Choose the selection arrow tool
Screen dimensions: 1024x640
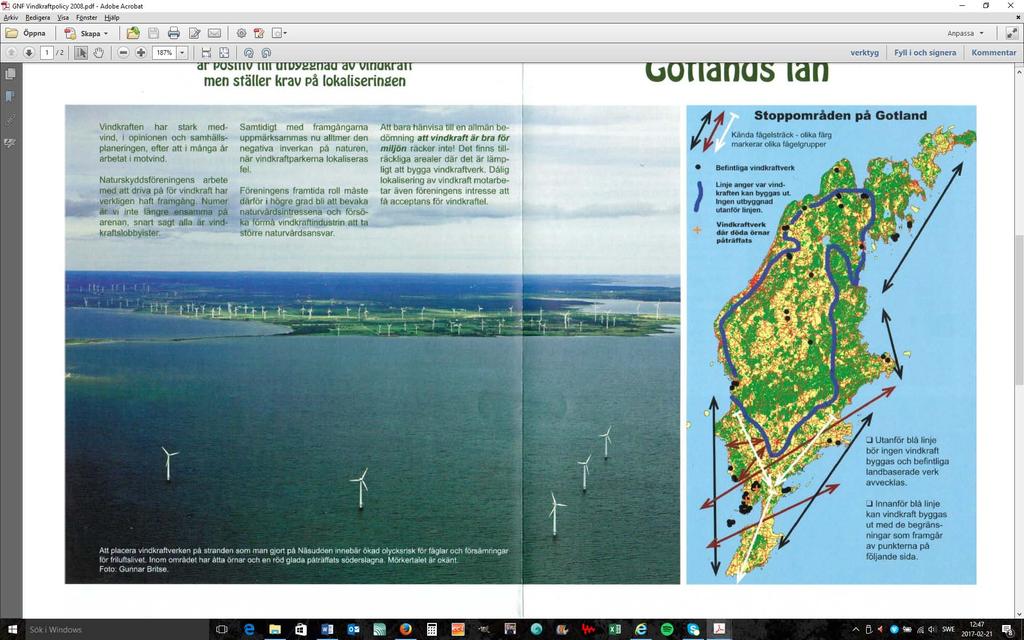(x=81, y=52)
